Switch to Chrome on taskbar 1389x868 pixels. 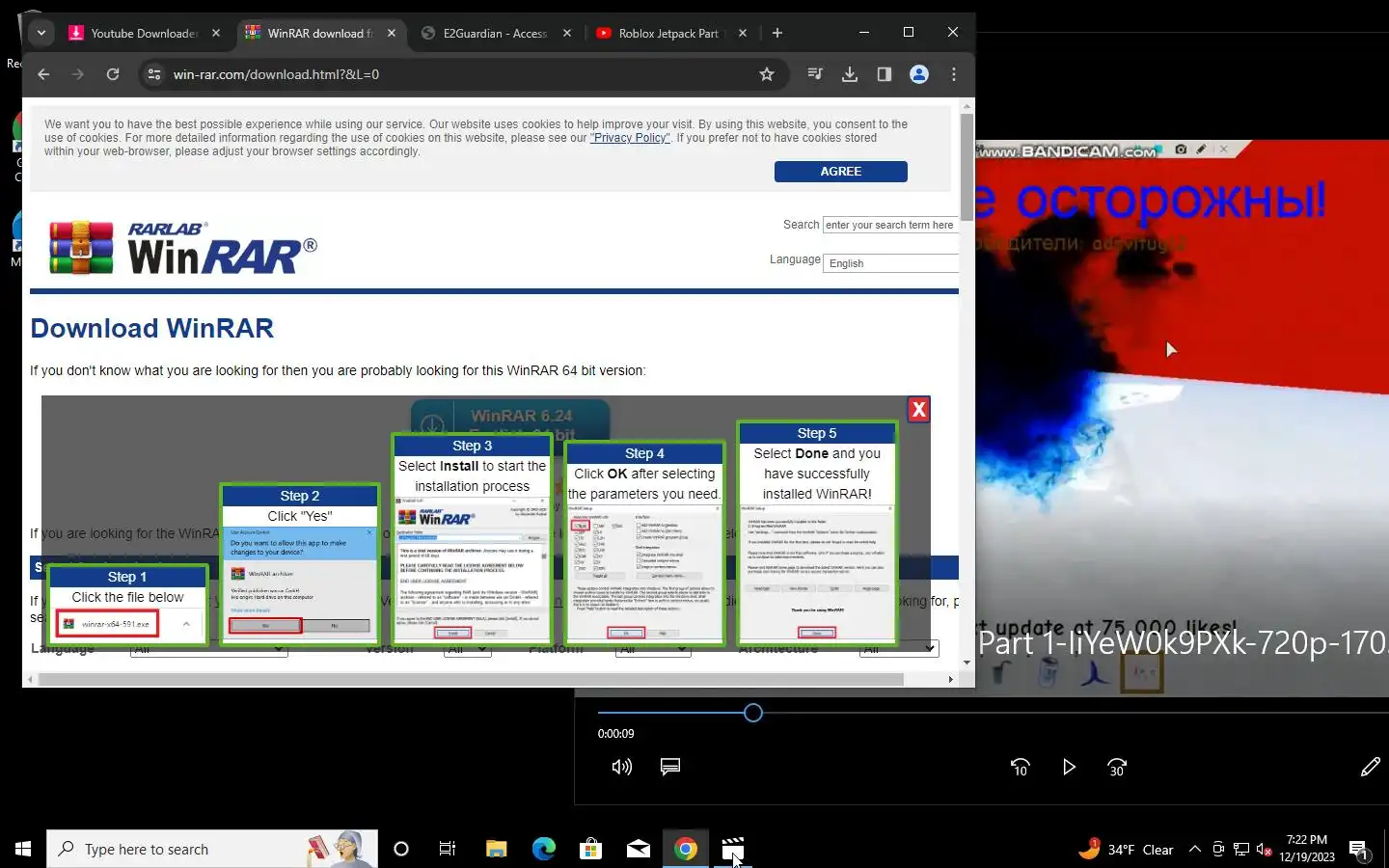[x=686, y=849]
